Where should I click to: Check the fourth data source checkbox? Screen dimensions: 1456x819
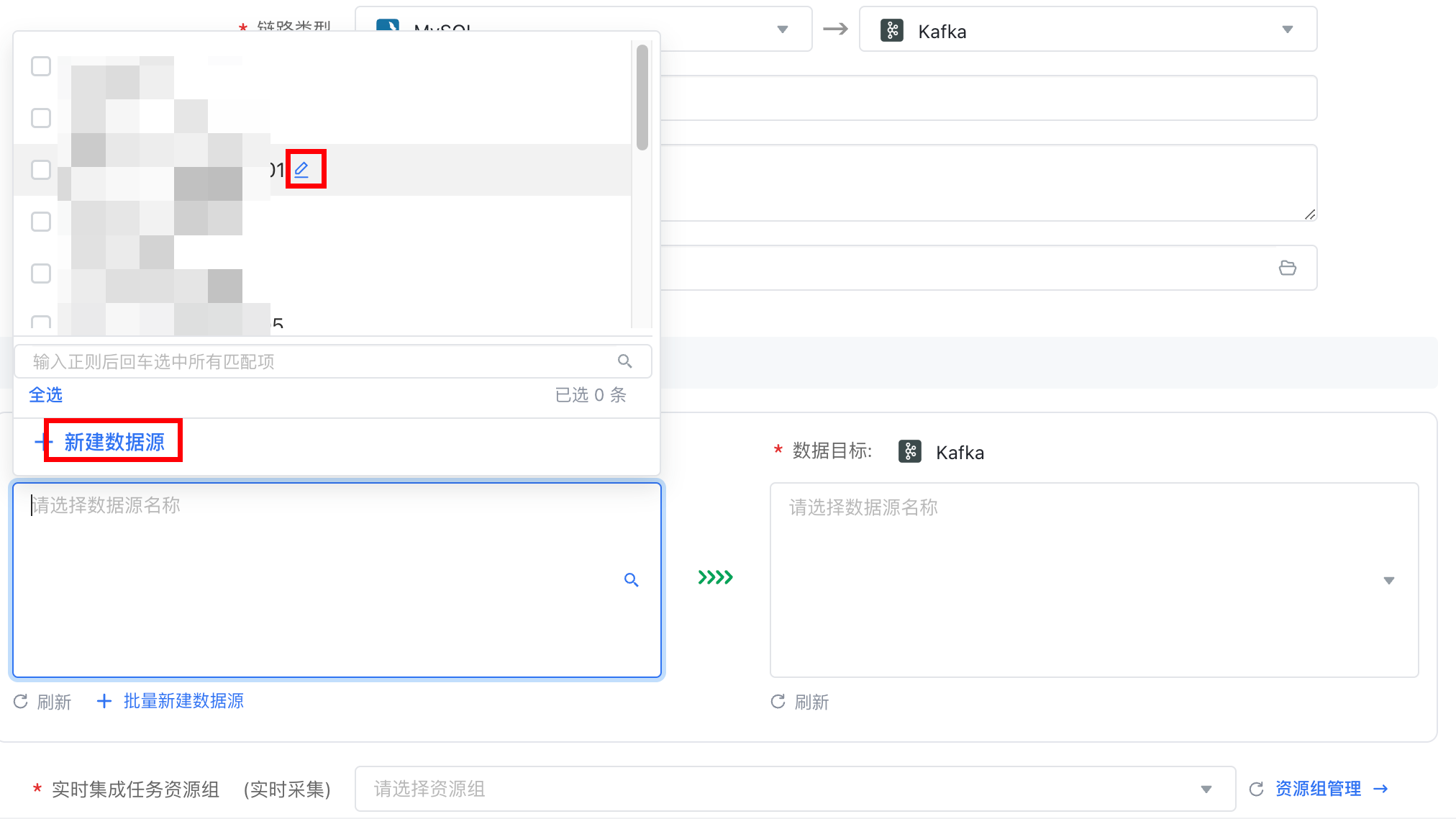(41, 222)
